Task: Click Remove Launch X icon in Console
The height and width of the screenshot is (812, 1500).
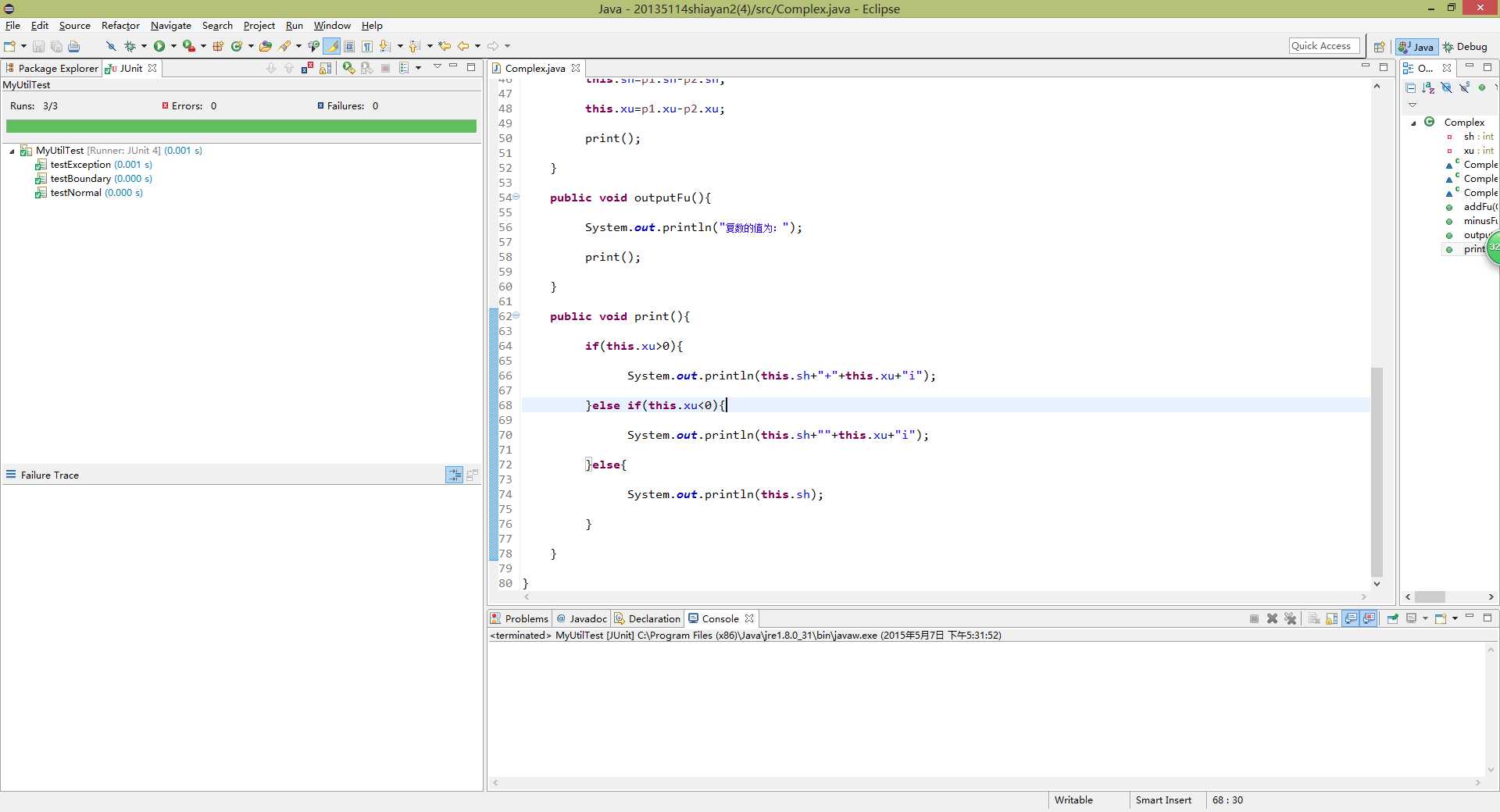Action: tap(1272, 618)
